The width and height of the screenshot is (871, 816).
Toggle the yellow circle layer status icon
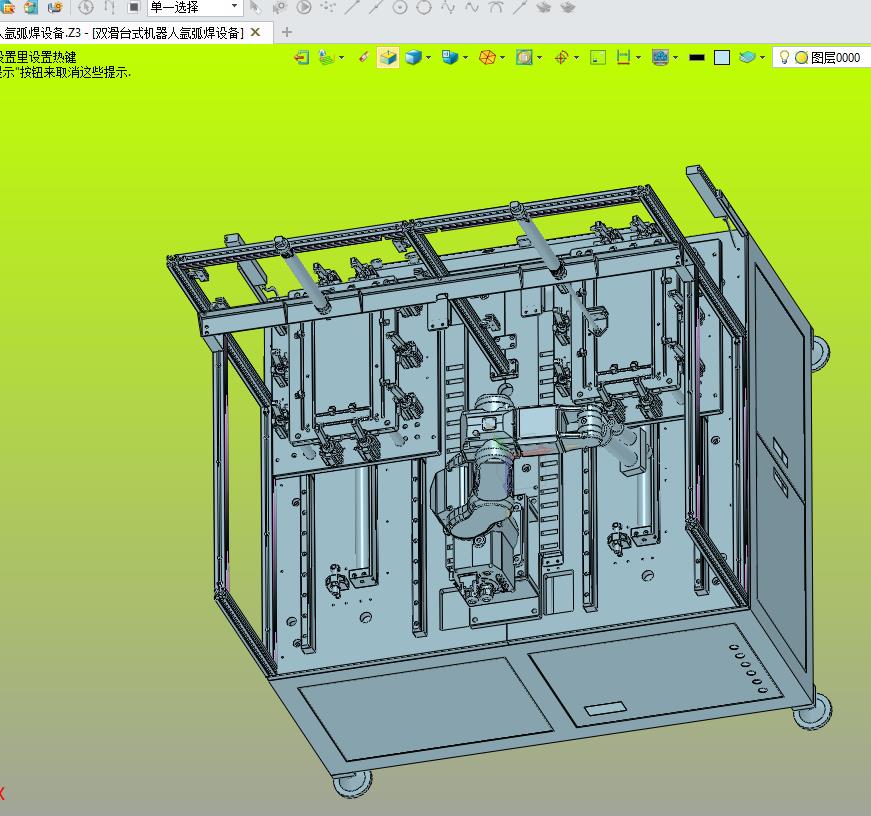pos(801,58)
